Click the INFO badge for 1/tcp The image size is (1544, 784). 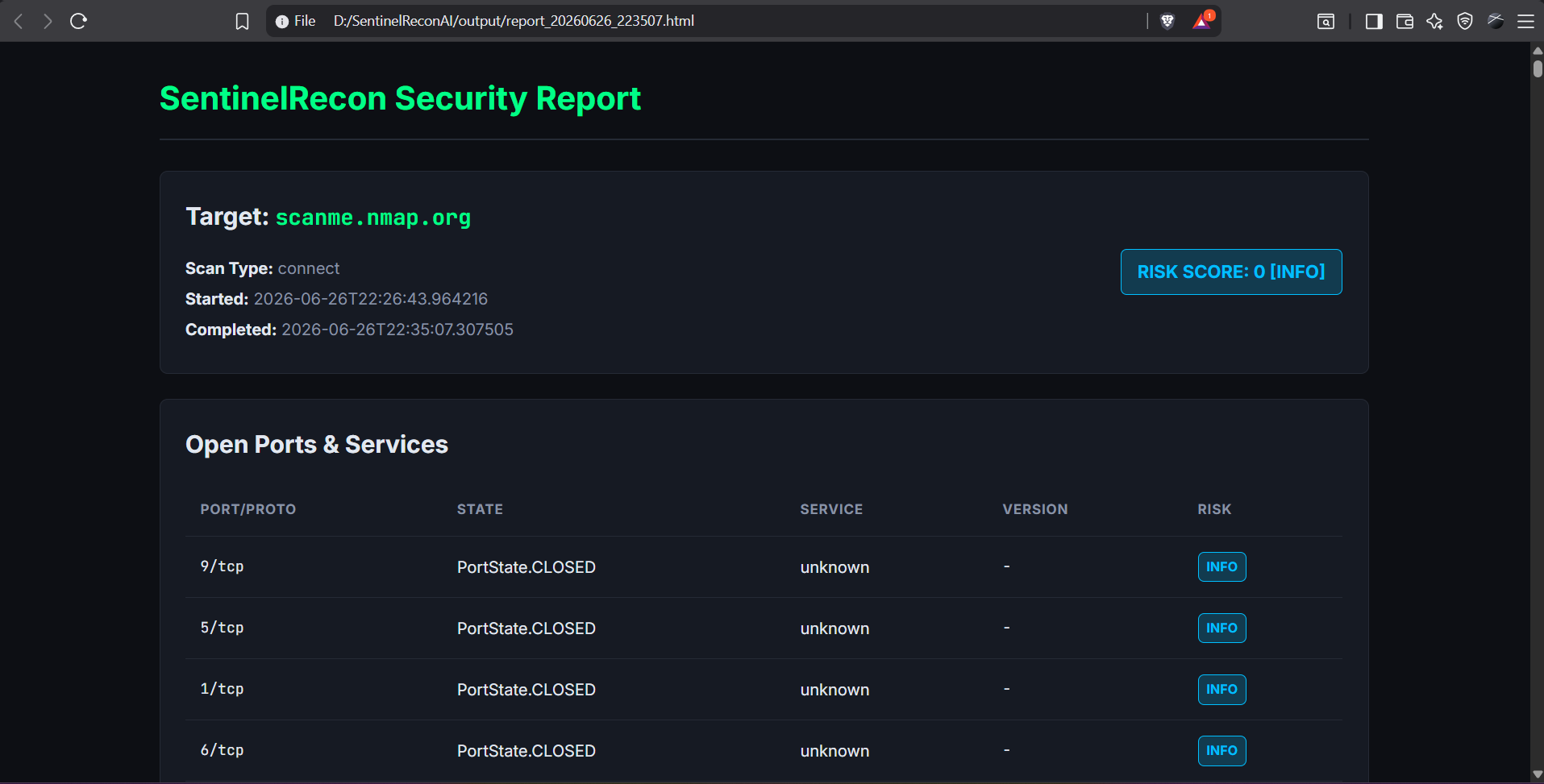pyautogui.click(x=1221, y=690)
